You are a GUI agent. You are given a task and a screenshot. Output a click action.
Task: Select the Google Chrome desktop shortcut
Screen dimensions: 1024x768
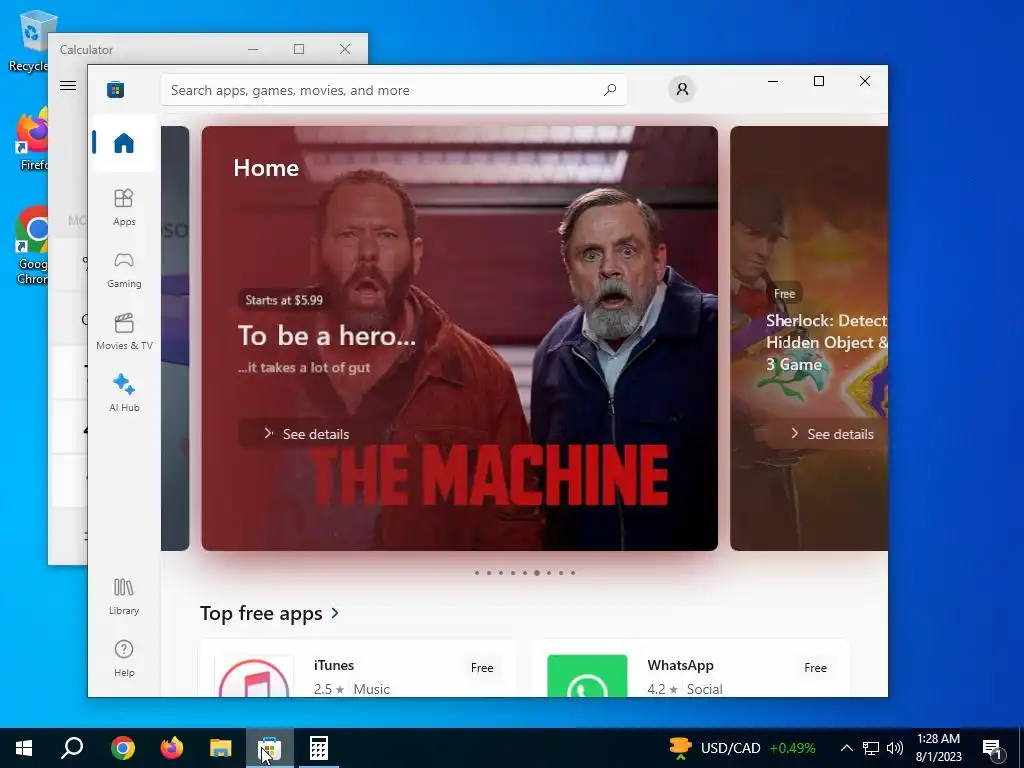click(x=31, y=246)
